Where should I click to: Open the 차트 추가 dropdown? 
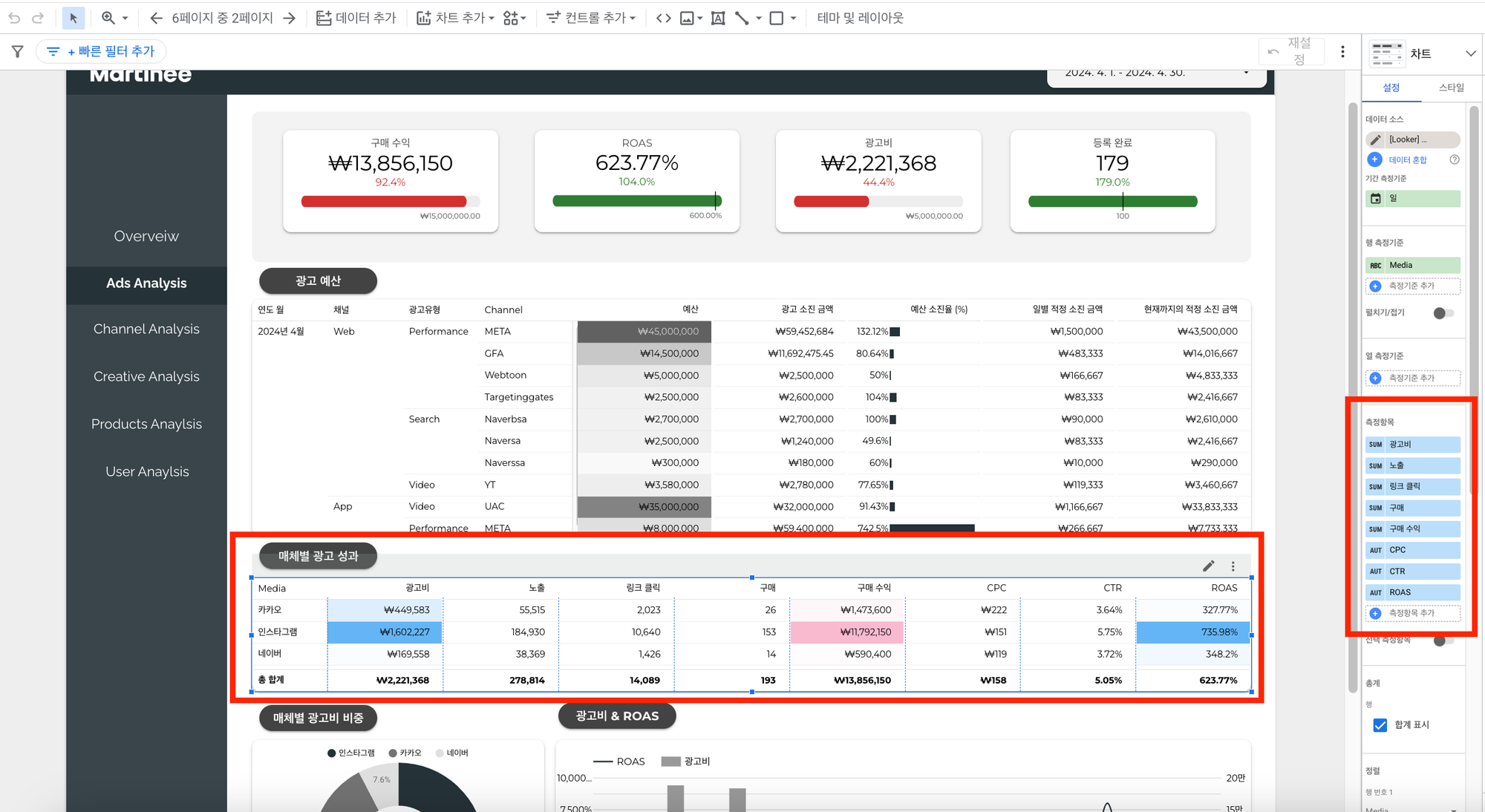(455, 18)
